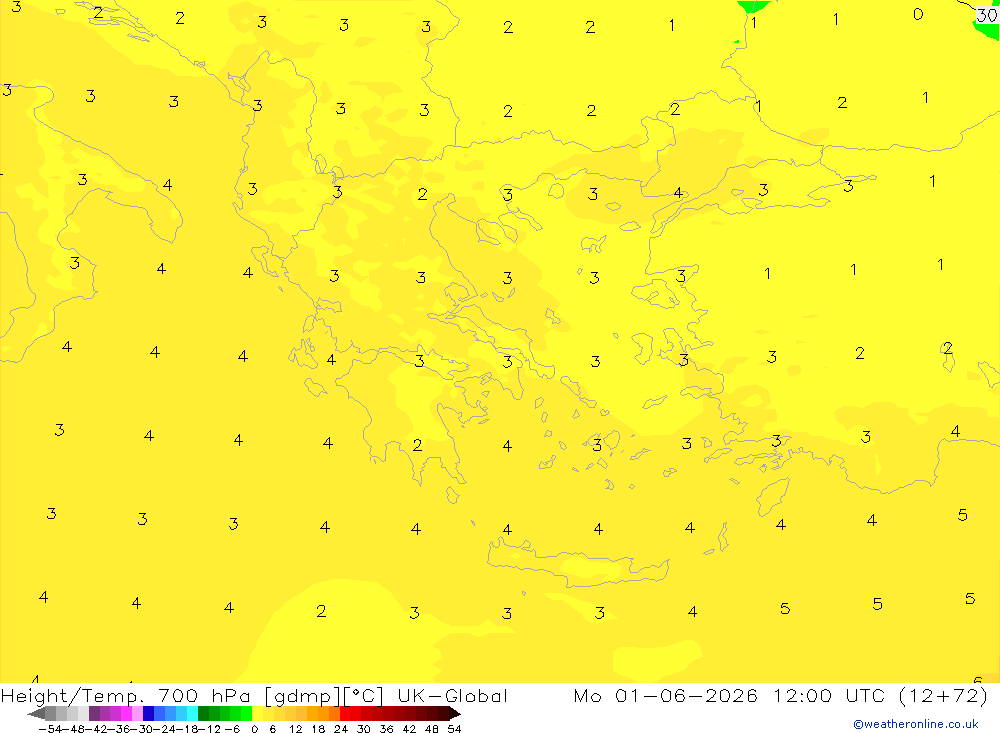
Task: Click the 12 legend scale label
Action: pos(295,729)
